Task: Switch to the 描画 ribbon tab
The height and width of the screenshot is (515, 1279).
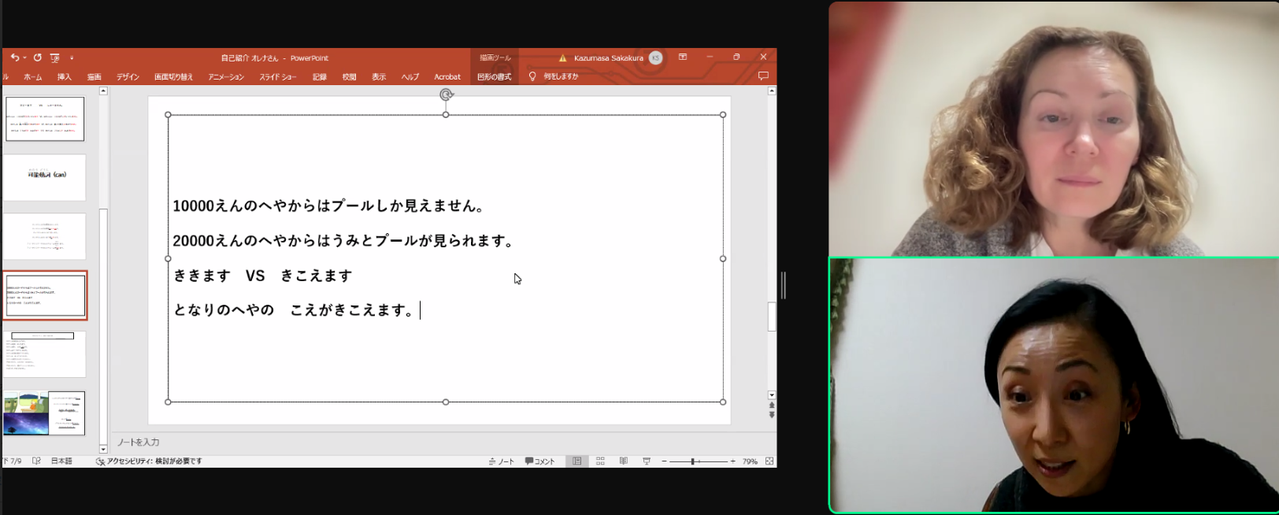Action: pos(94,77)
